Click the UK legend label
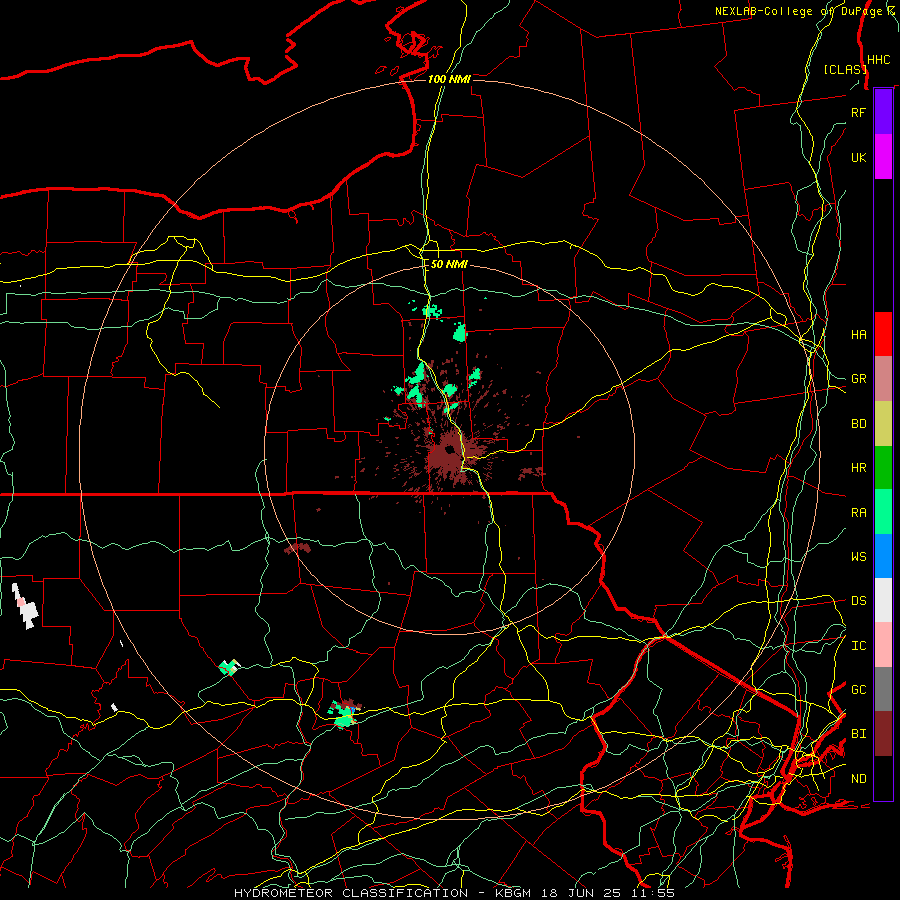This screenshot has width=900, height=900. (x=858, y=157)
